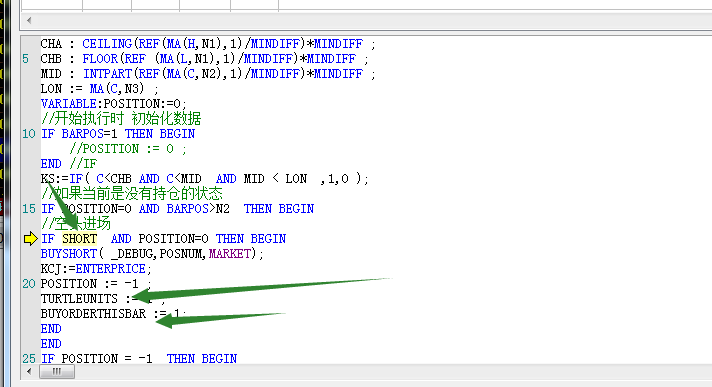Click line number 25 in gutter
This screenshot has height=387, width=712.
click(x=29, y=359)
